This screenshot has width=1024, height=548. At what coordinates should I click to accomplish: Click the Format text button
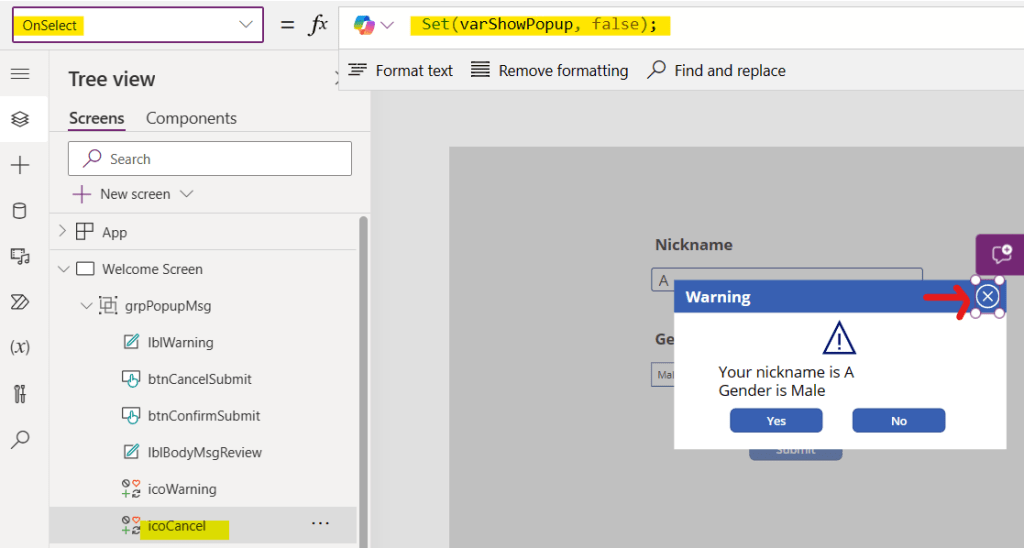pos(400,70)
